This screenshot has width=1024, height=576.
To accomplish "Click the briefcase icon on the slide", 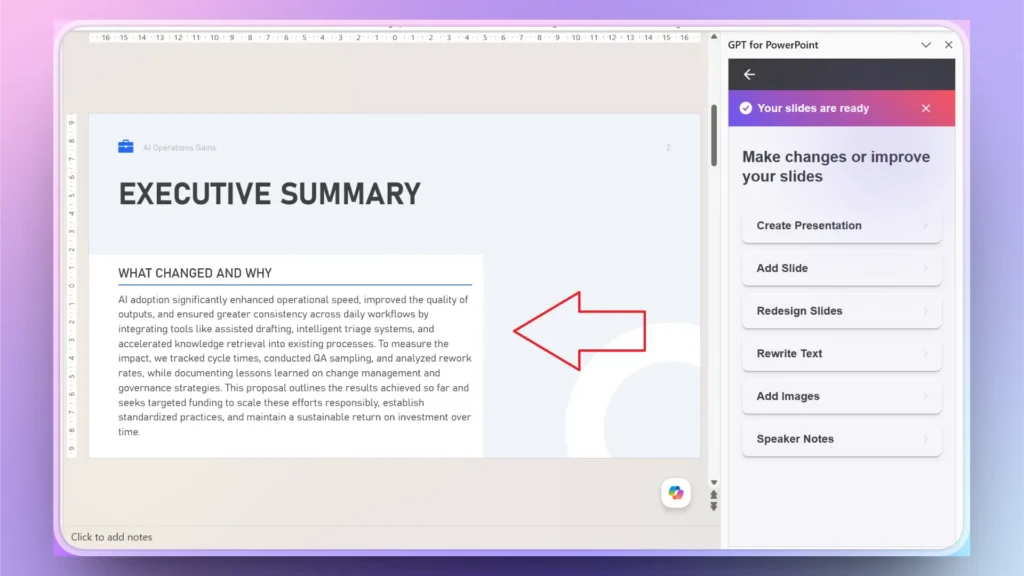I will point(125,146).
